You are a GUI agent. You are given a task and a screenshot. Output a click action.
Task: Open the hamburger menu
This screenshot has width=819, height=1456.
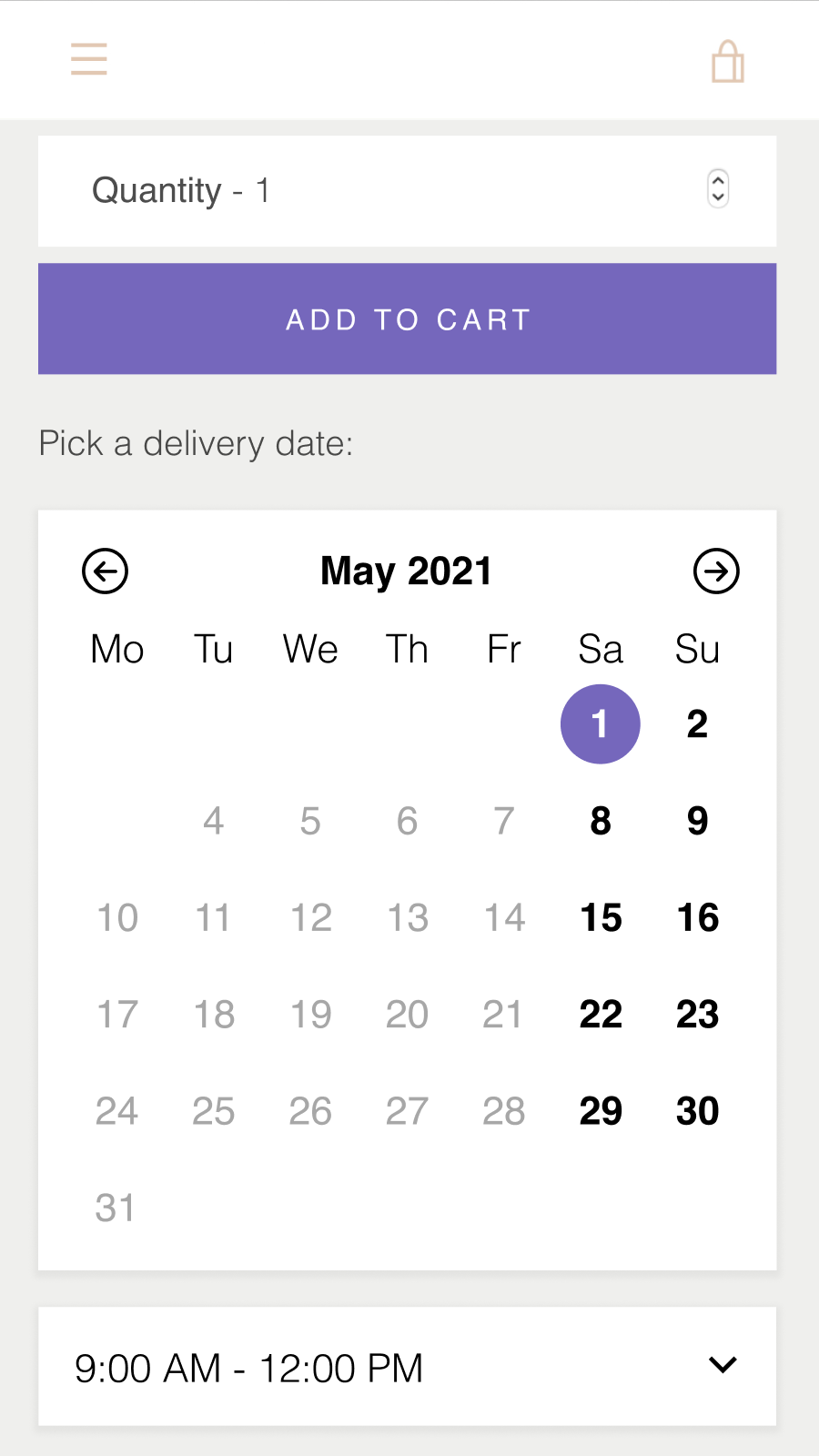(x=89, y=59)
